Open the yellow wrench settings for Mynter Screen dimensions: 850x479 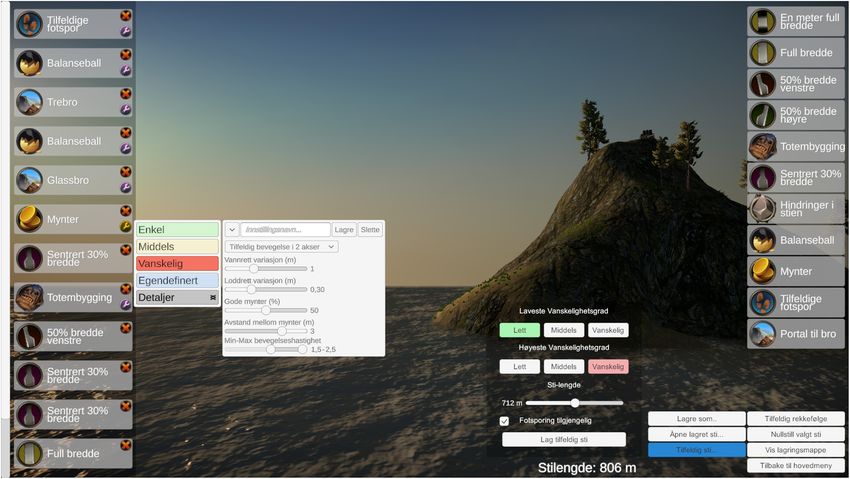(126, 226)
